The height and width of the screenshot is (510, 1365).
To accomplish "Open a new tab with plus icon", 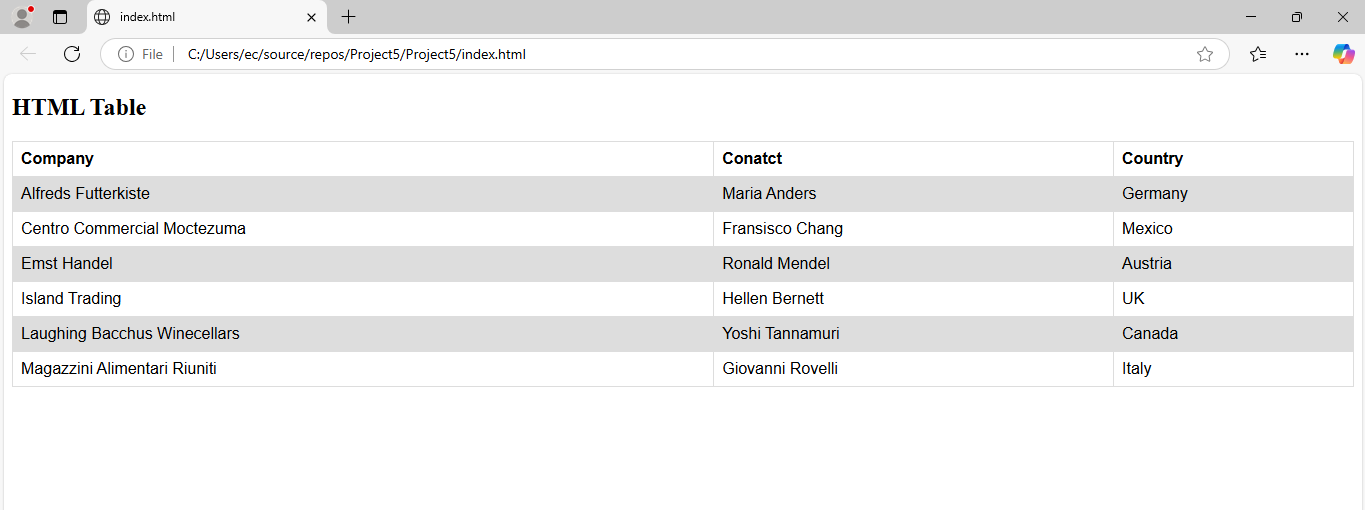I will (x=348, y=17).
